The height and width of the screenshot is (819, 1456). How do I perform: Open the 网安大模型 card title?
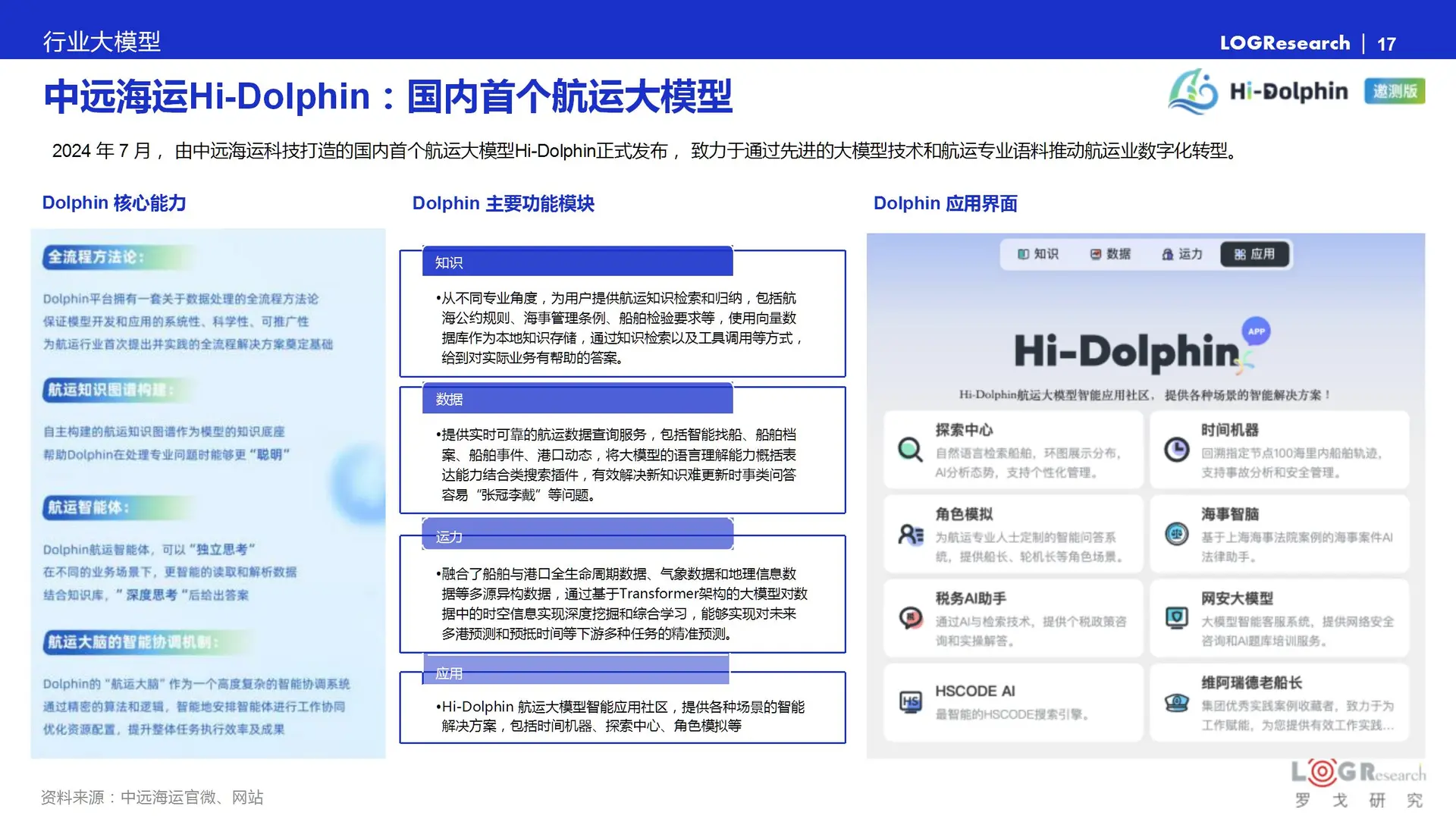[x=1237, y=598]
